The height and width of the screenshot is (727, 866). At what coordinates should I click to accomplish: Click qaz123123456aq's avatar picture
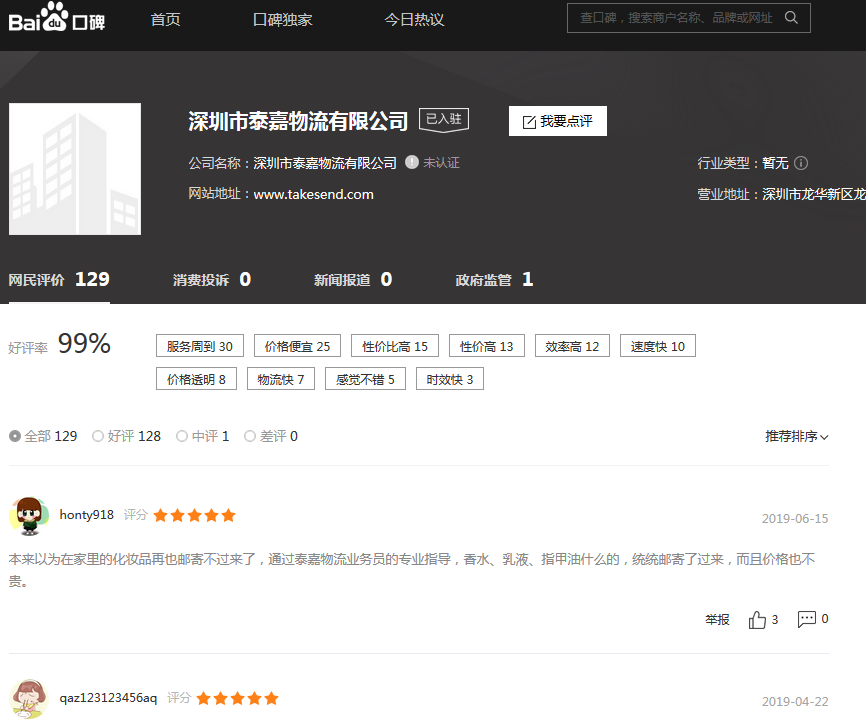pos(29,698)
